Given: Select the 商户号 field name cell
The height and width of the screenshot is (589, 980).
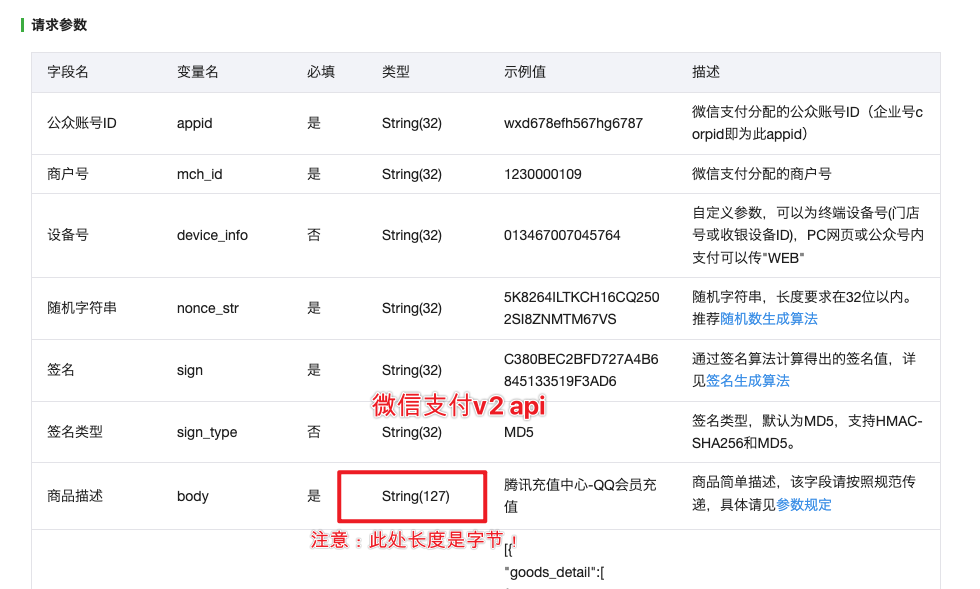Looking at the screenshot, I should pos(68,174).
